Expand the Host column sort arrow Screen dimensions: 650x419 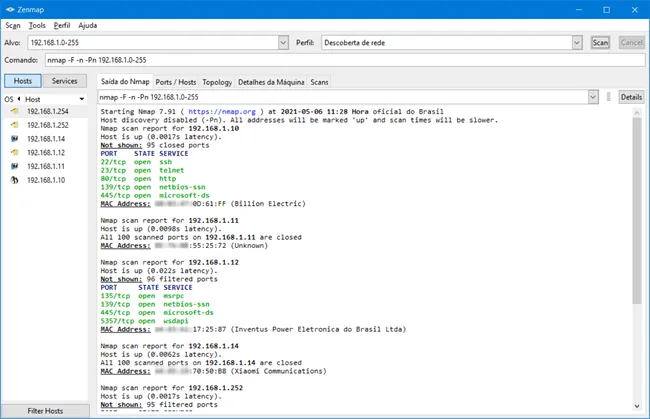82,99
